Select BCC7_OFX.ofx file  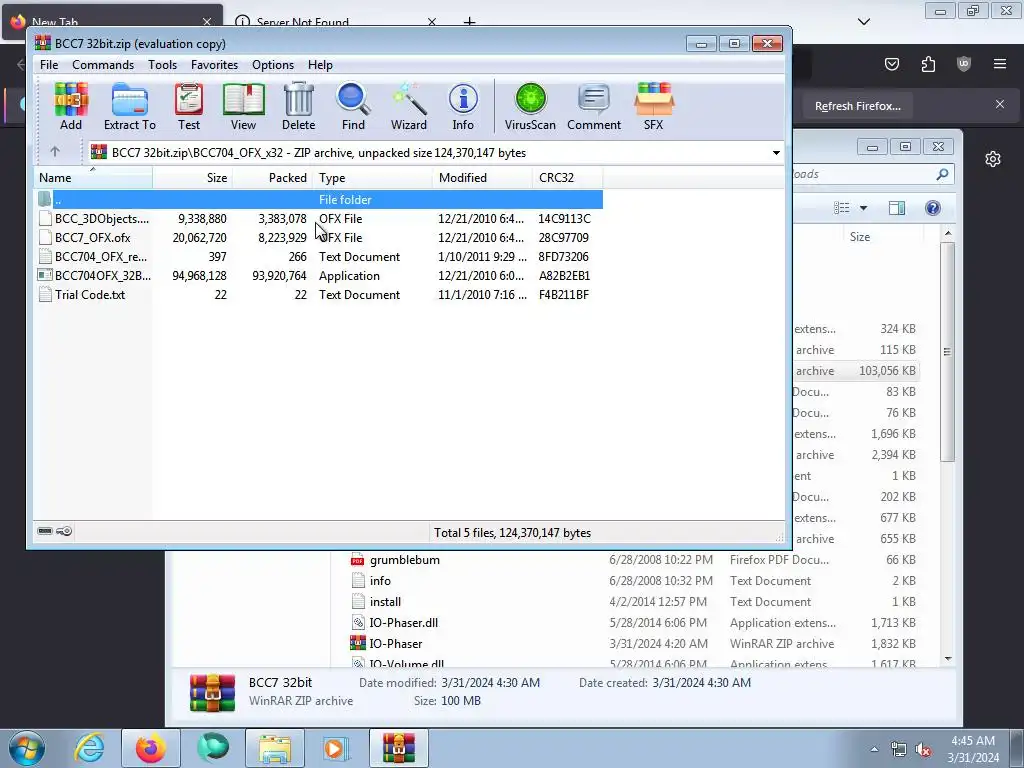point(319,238)
